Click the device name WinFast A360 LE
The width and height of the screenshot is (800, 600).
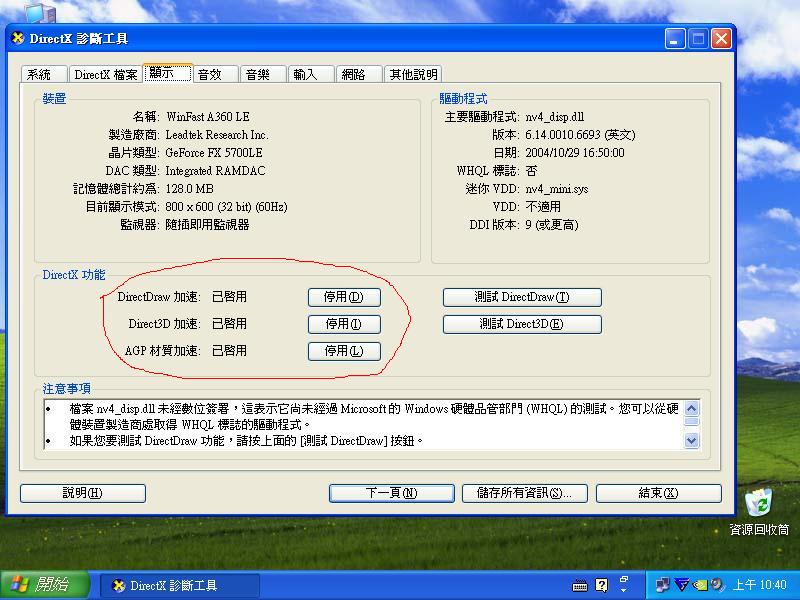click(x=208, y=117)
